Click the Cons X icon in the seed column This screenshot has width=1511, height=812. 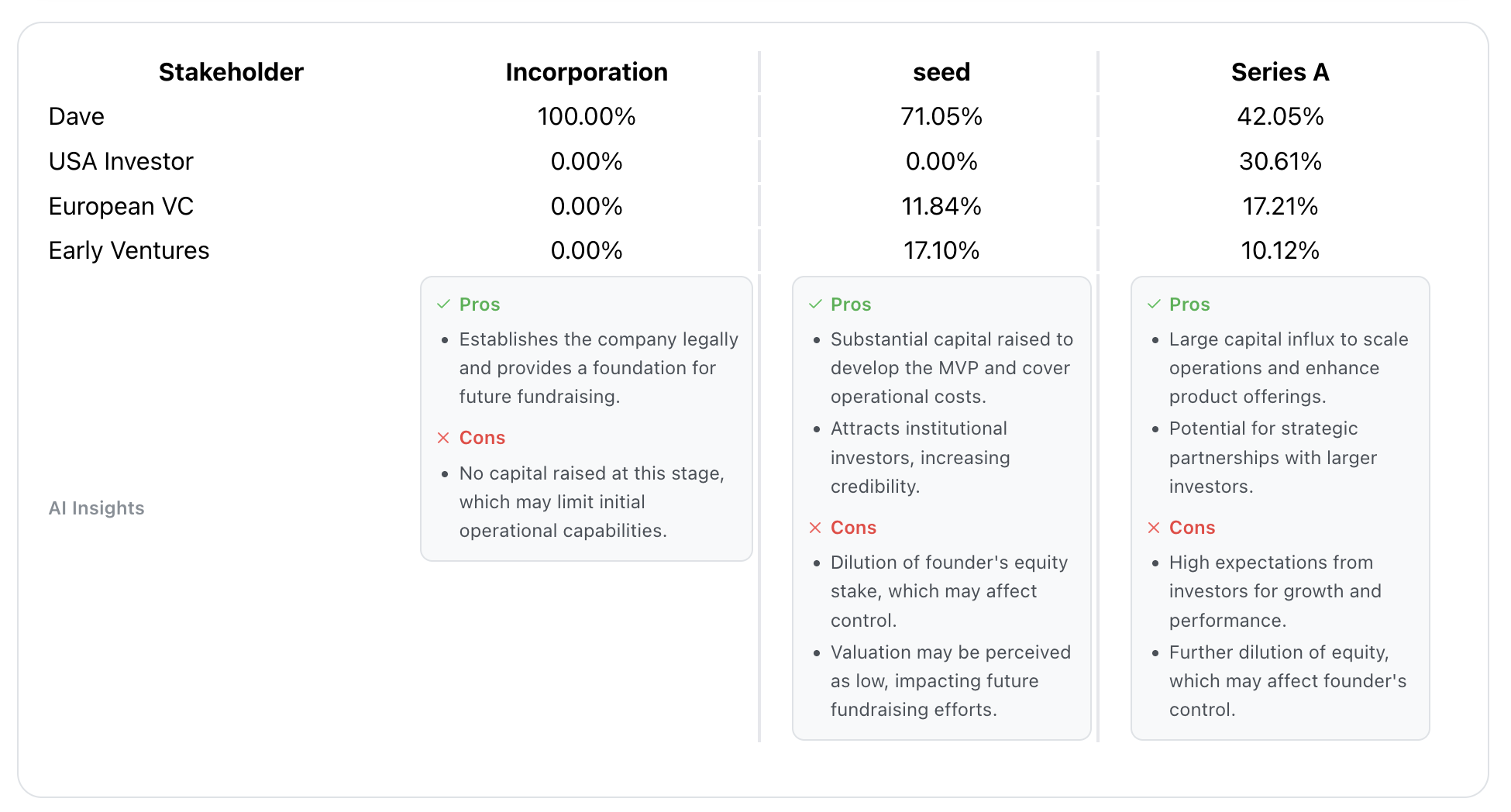tap(814, 528)
